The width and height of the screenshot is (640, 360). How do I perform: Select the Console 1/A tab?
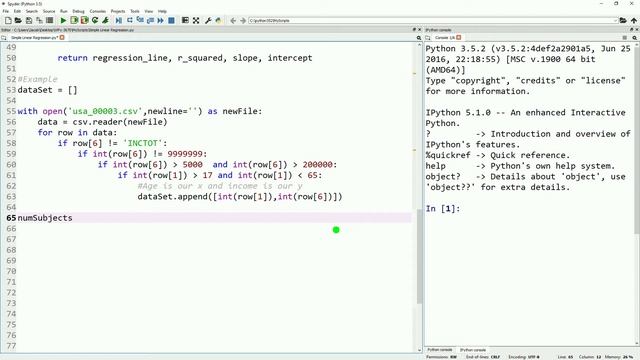(x=444, y=38)
